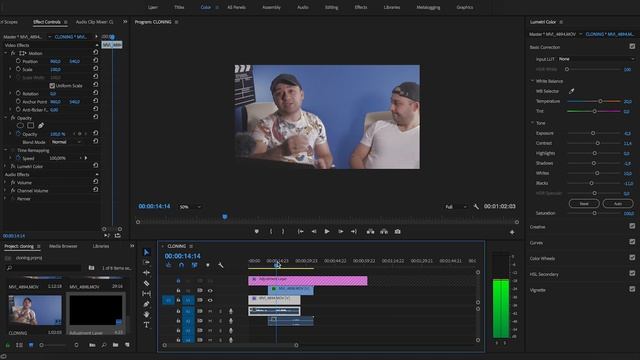Select free draw bezier mask pen under Opacity
The image size is (640, 360).
pyautogui.click(x=41, y=126)
